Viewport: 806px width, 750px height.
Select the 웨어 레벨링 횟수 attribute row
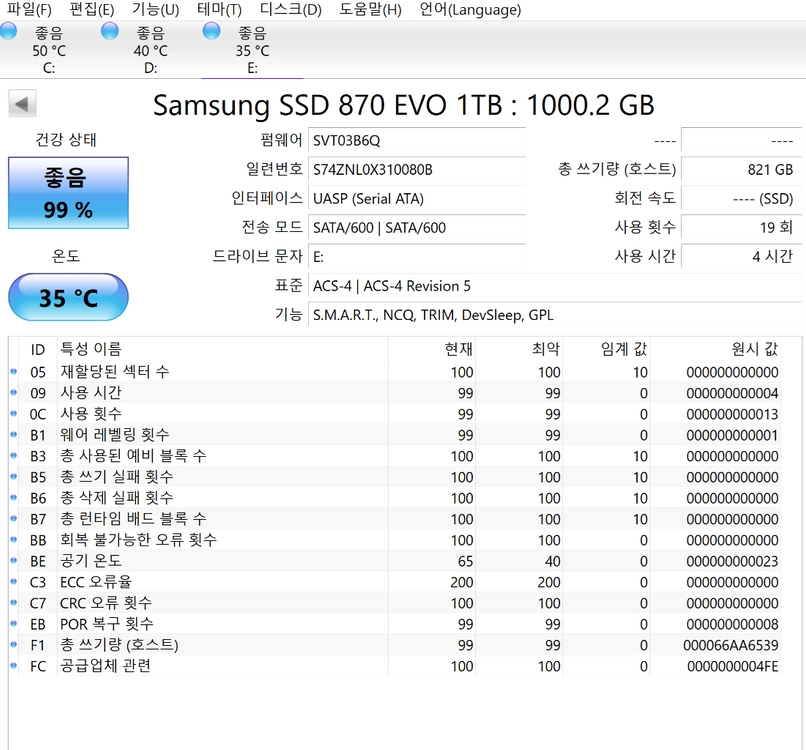tap(395, 435)
